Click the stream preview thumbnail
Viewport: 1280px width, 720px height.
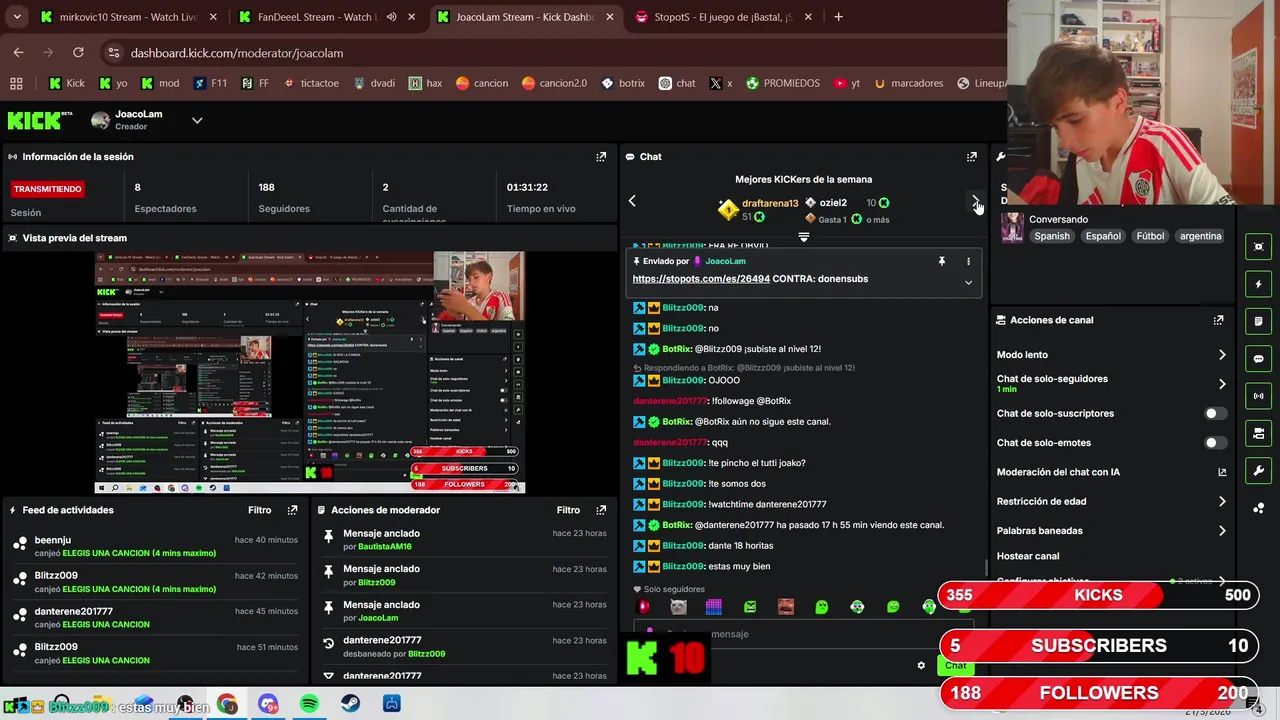coord(310,372)
